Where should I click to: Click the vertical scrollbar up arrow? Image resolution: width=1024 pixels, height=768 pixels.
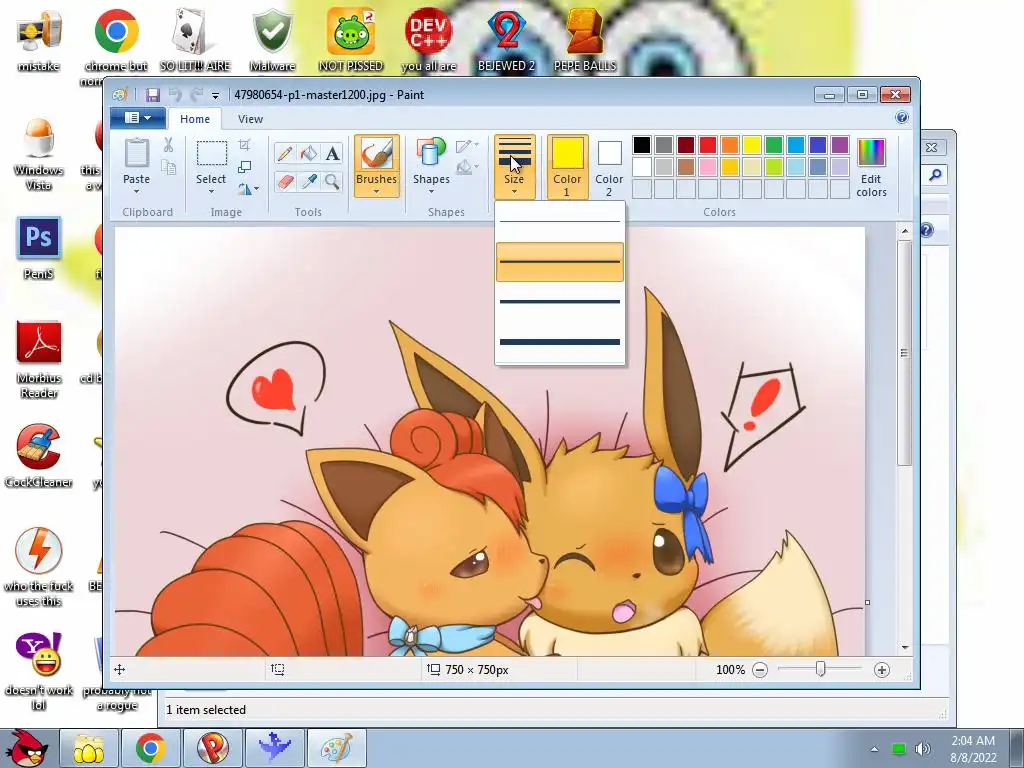click(x=904, y=231)
